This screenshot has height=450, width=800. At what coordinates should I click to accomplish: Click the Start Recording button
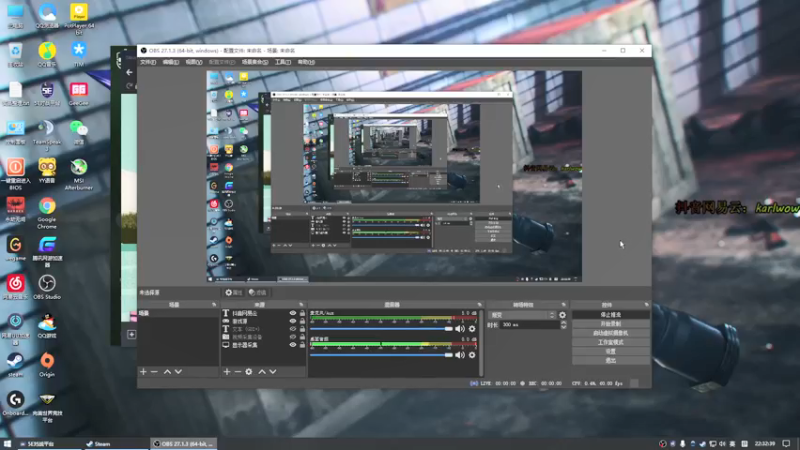(x=611, y=324)
